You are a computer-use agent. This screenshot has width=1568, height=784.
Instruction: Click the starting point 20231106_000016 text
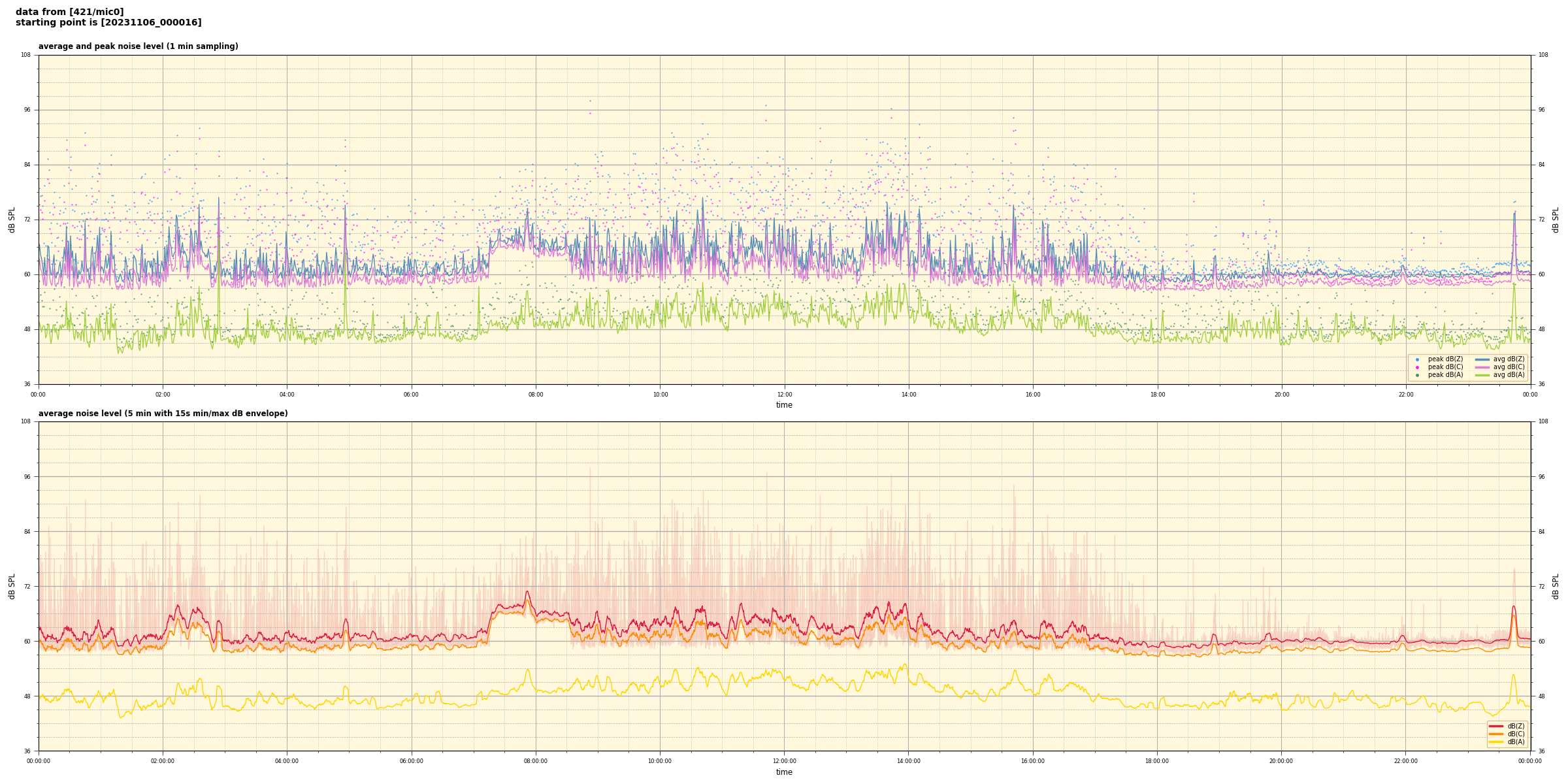108,23
